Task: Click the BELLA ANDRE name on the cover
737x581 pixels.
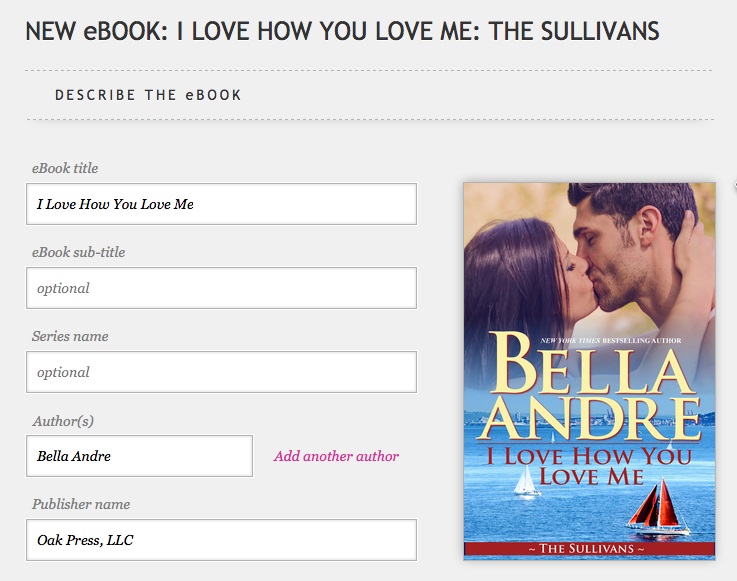Action: click(591, 385)
